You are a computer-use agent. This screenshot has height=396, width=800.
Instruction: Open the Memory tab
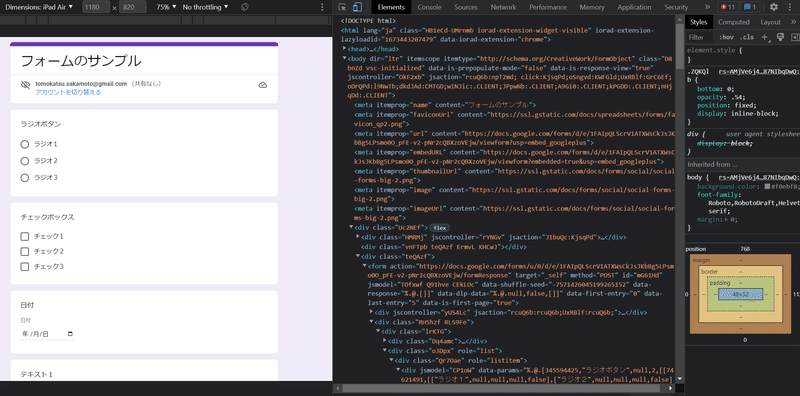pos(592,7)
